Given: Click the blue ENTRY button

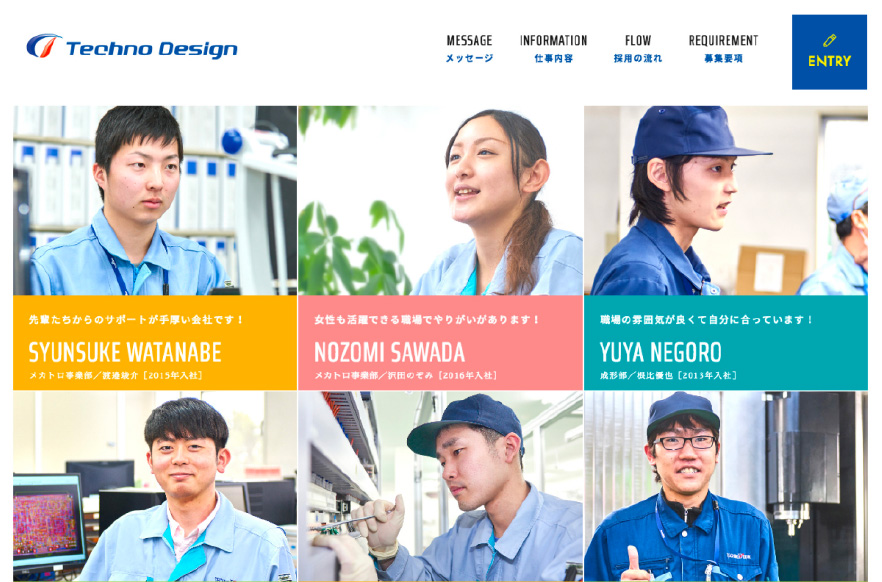Looking at the screenshot, I should [829, 52].
